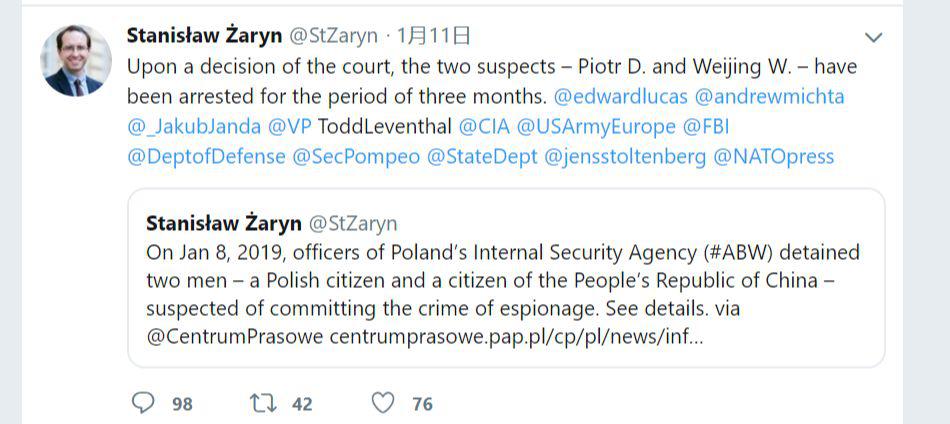Open the @jensstoltenberg mention

pyautogui.click(x=624, y=157)
